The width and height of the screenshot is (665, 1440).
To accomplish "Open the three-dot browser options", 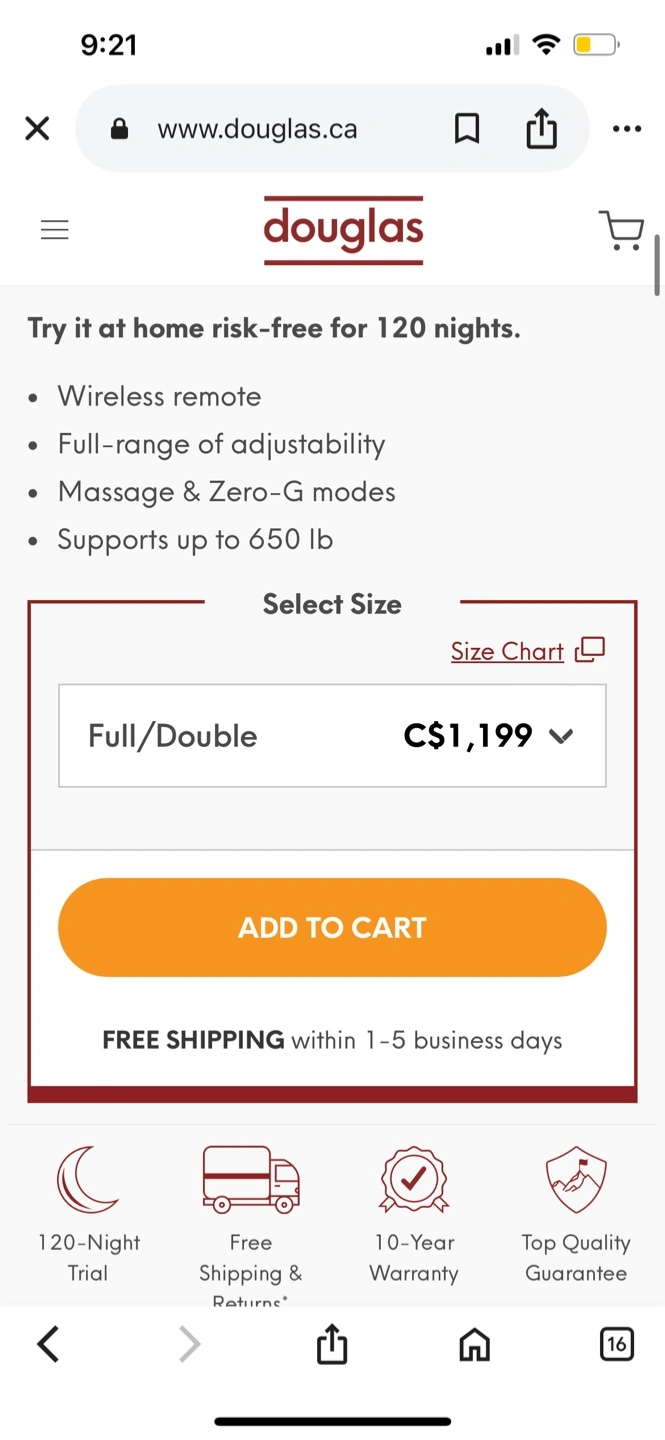I will point(627,129).
